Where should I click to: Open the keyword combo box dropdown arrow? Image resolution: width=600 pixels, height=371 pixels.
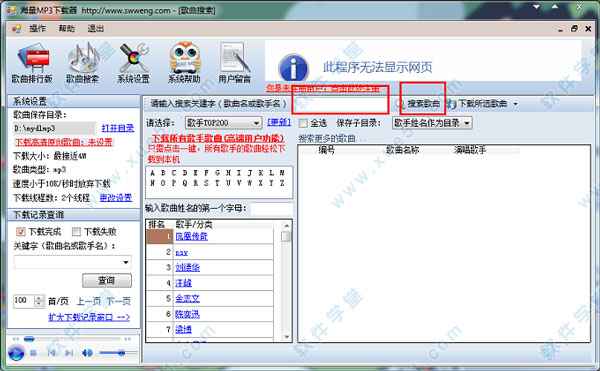(x=126, y=262)
